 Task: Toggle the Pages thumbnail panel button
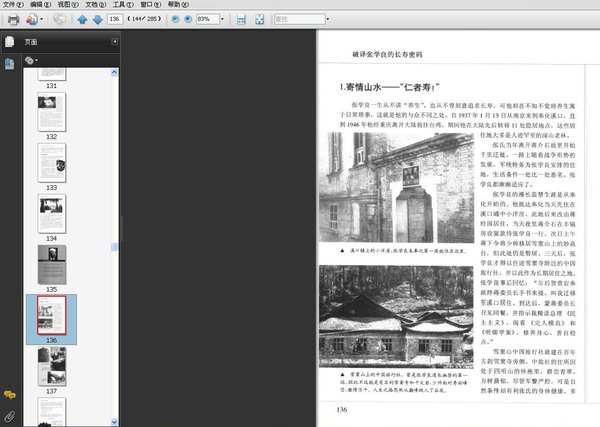point(9,42)
